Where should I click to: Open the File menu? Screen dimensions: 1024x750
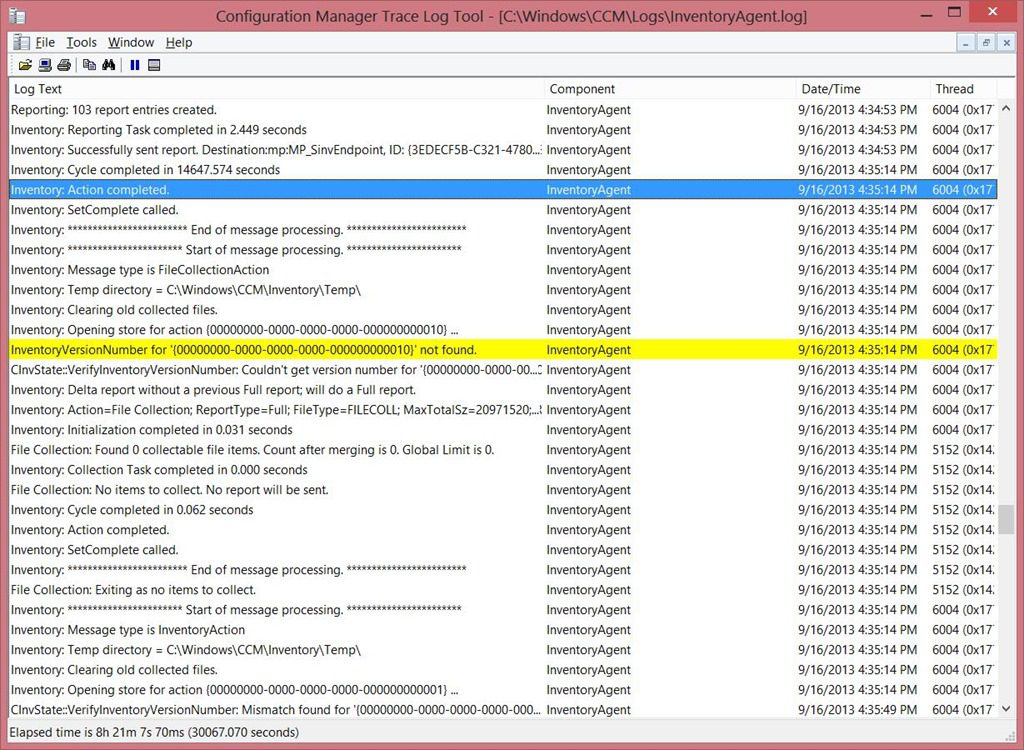click(x=44, y=42)
